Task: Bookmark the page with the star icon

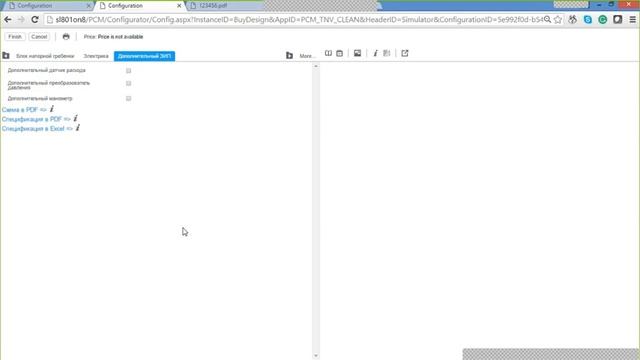Action: (x=558, y=20)
